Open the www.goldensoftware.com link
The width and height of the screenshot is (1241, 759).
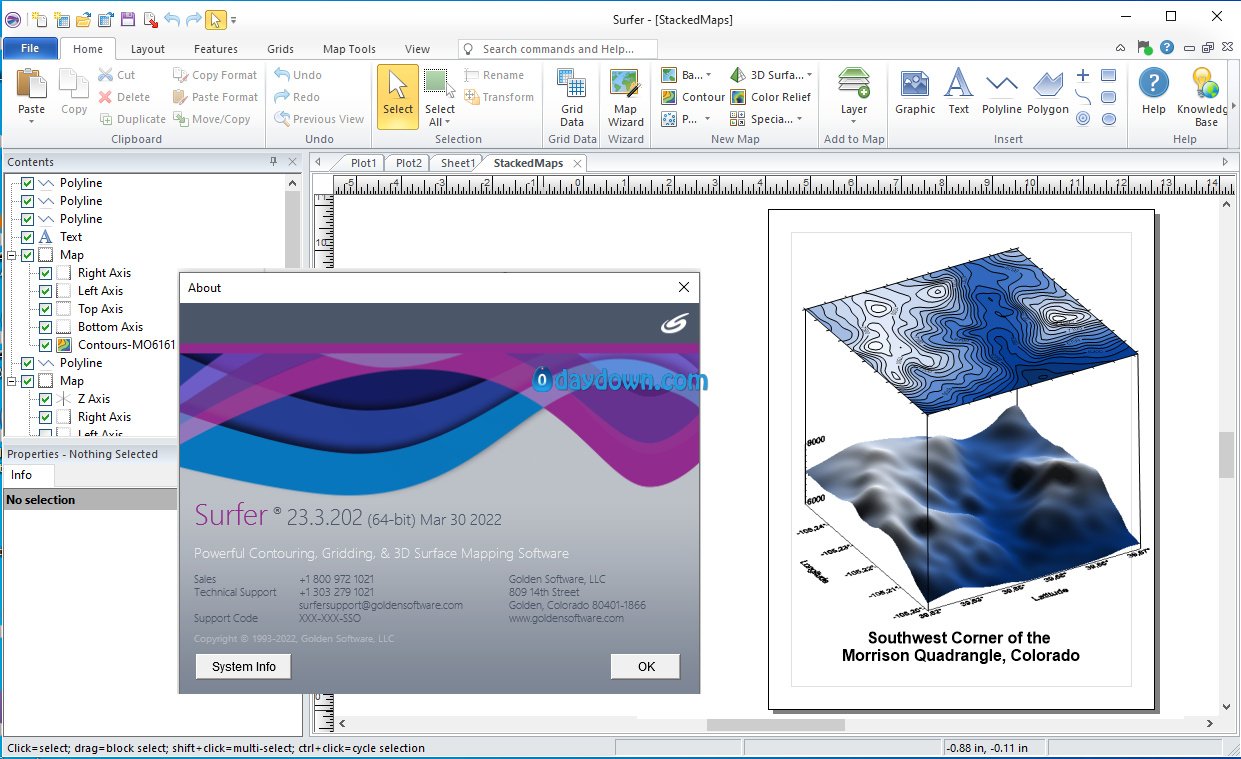pos(566,618)
